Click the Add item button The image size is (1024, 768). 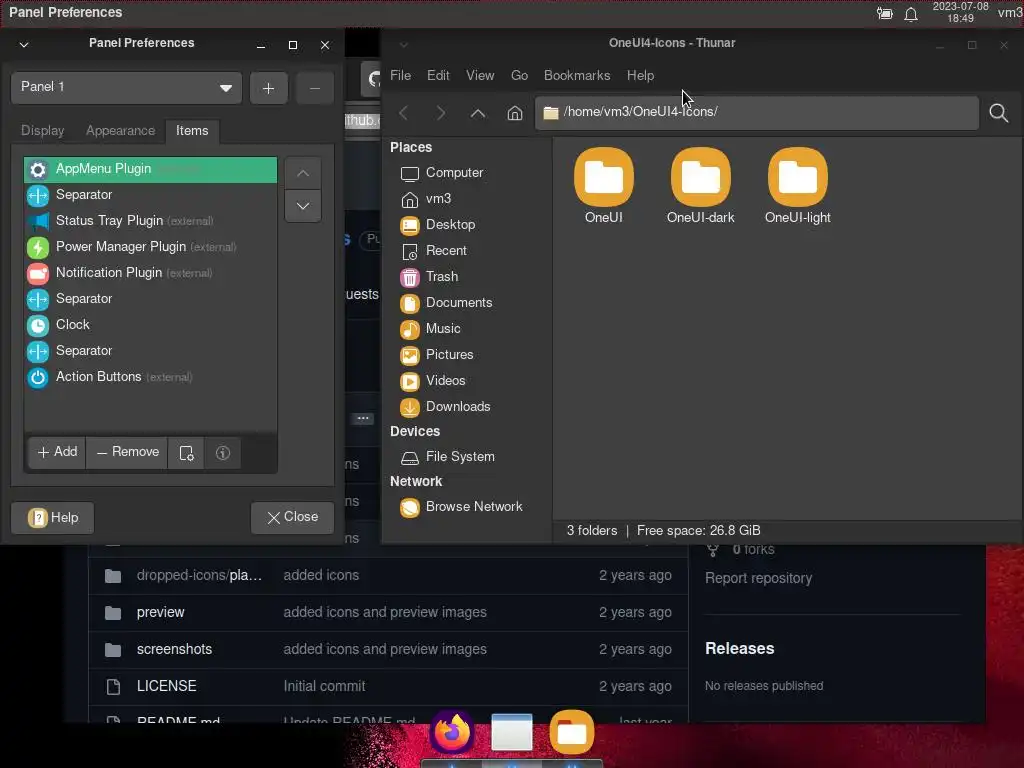[x=57, y=453]
